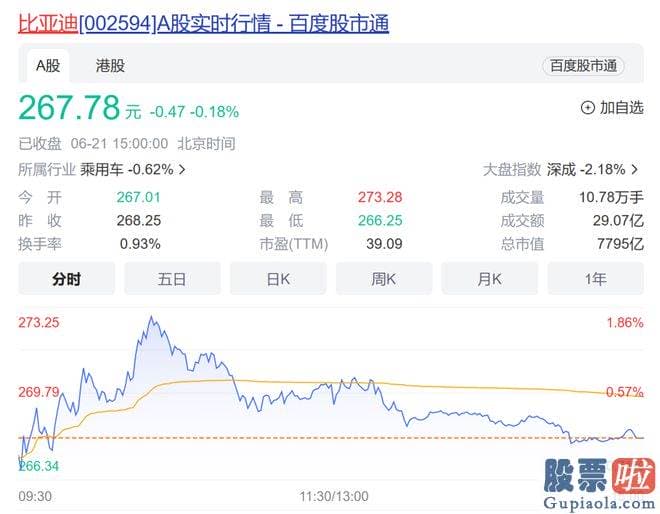Click the chart axis label 266.34

[39, 466]
